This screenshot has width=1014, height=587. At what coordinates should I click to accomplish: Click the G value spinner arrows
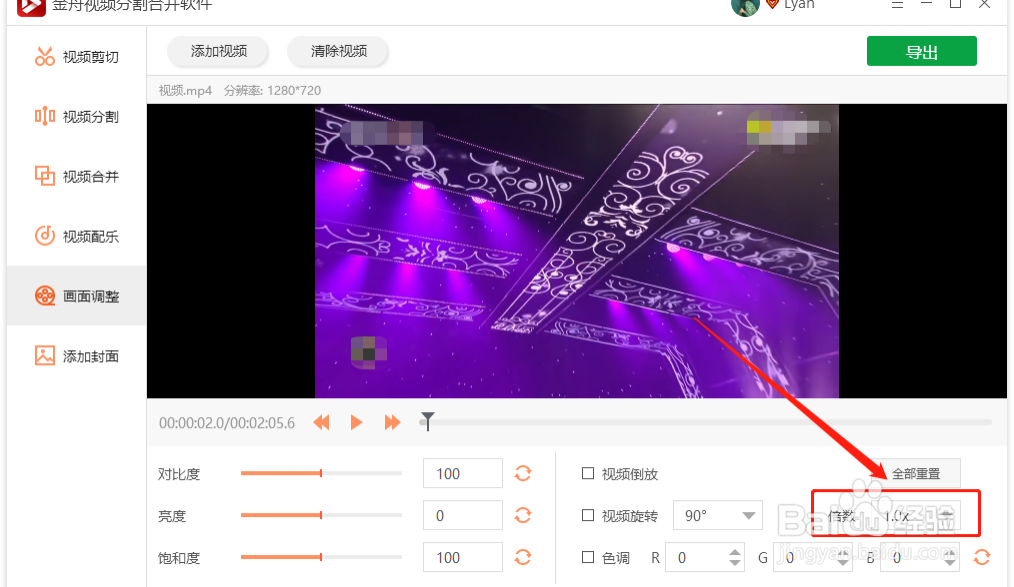[843, 557]
